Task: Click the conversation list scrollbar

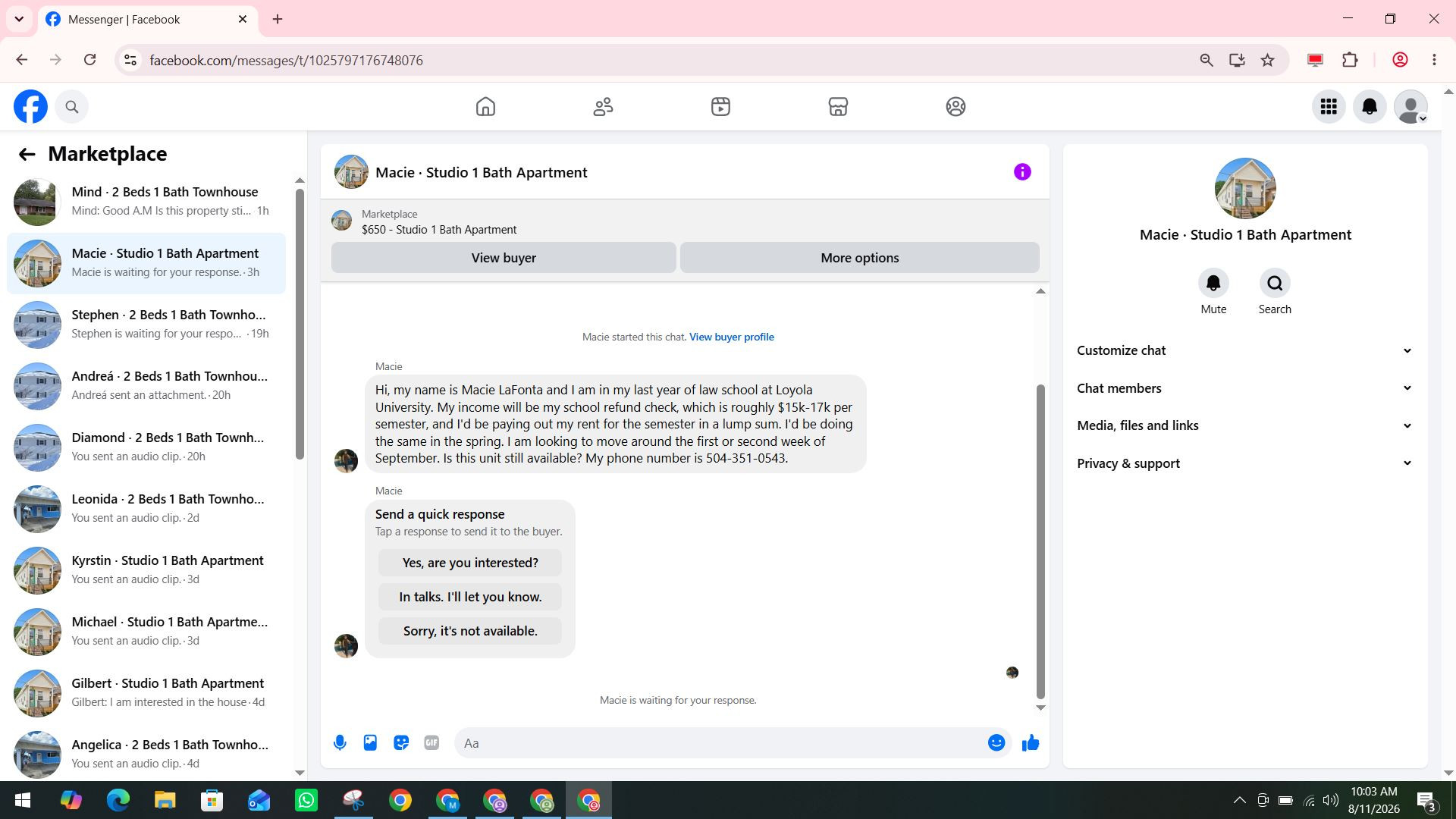Action: click(x=300, y=323)
